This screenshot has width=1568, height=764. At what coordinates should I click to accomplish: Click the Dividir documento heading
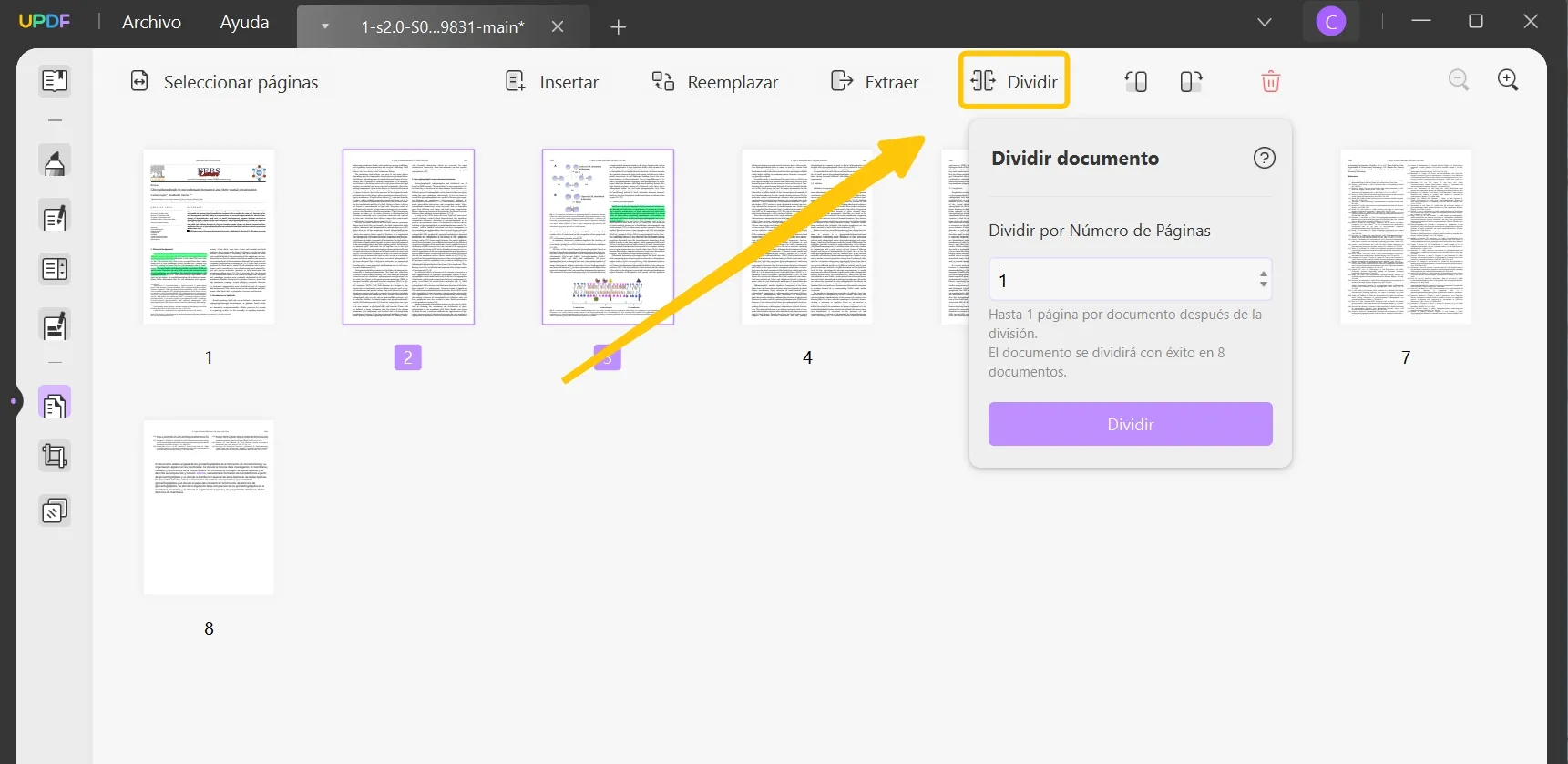1075,159
